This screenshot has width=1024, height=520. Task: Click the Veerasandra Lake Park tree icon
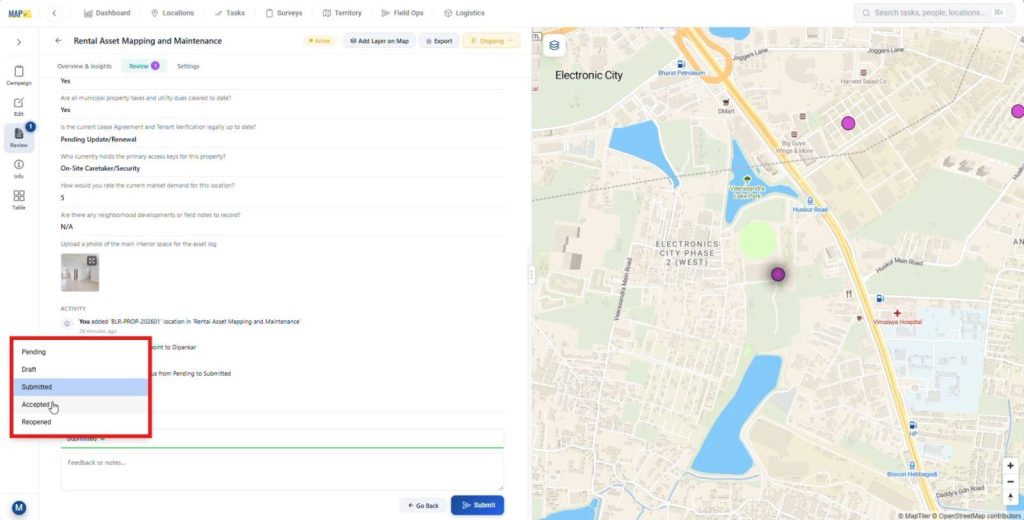[747, 180]
